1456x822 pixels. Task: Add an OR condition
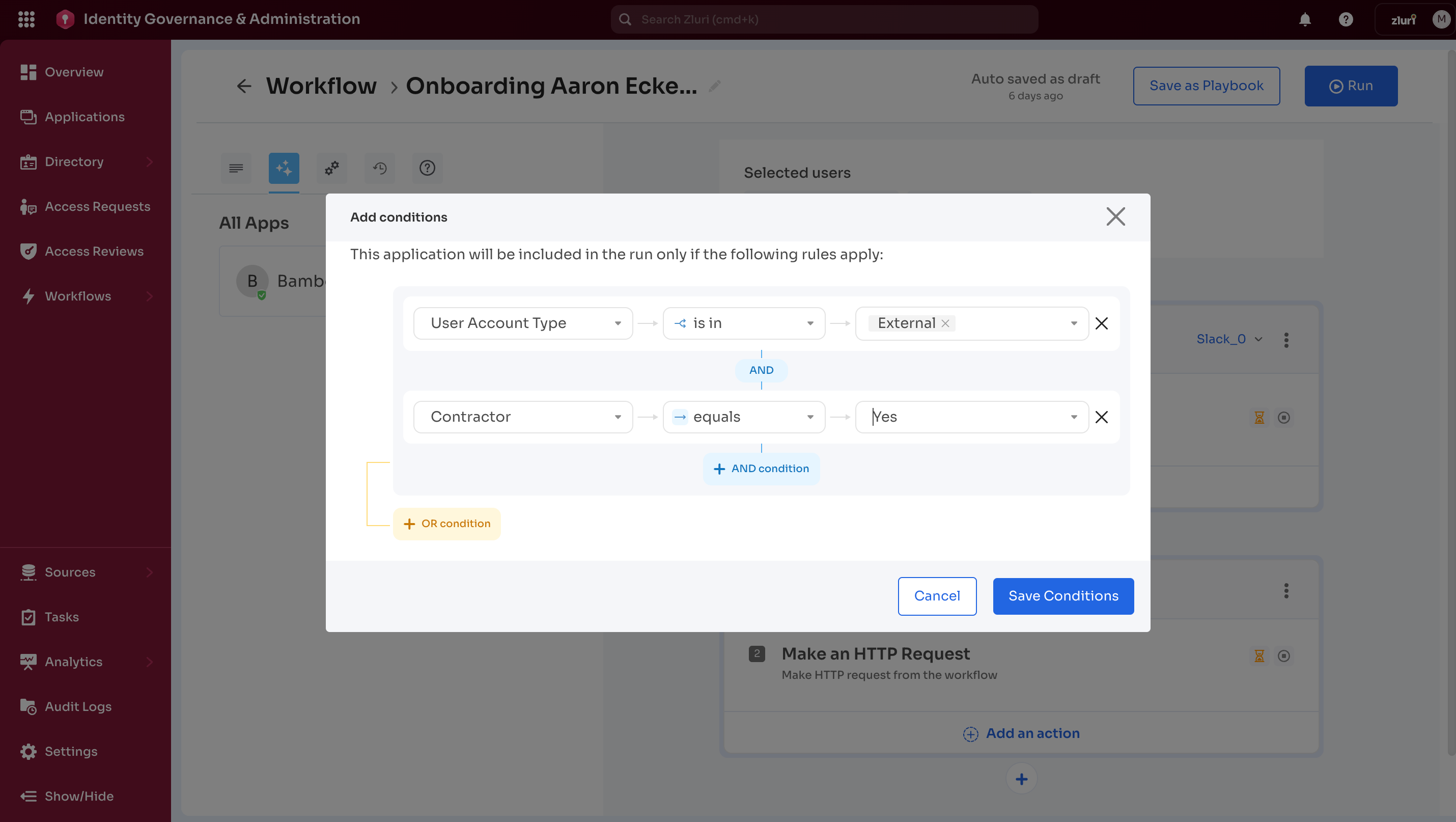click(x=446, y=524)
